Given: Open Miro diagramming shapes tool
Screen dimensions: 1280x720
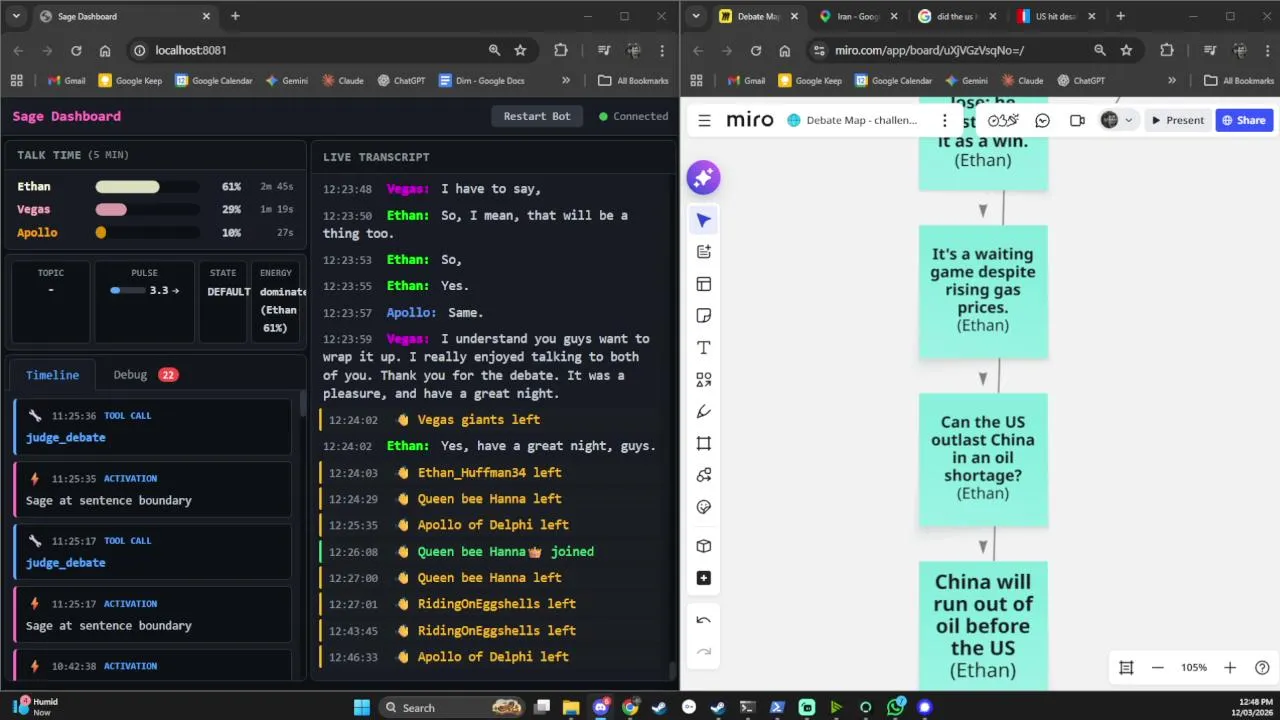Looking at the screenshot, I should (x=704, y=475).
